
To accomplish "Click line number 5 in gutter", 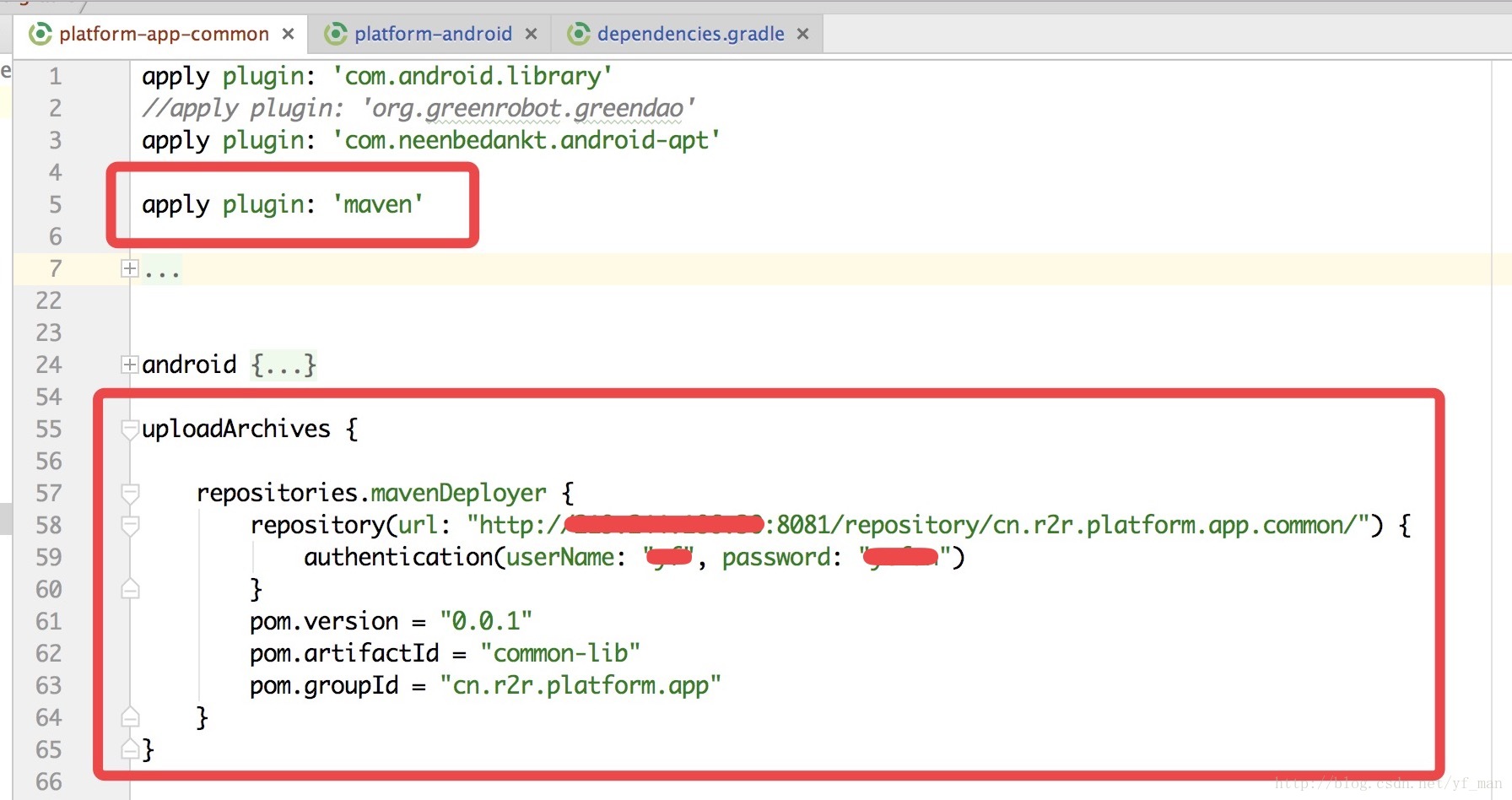I will (x=55, y=205).
